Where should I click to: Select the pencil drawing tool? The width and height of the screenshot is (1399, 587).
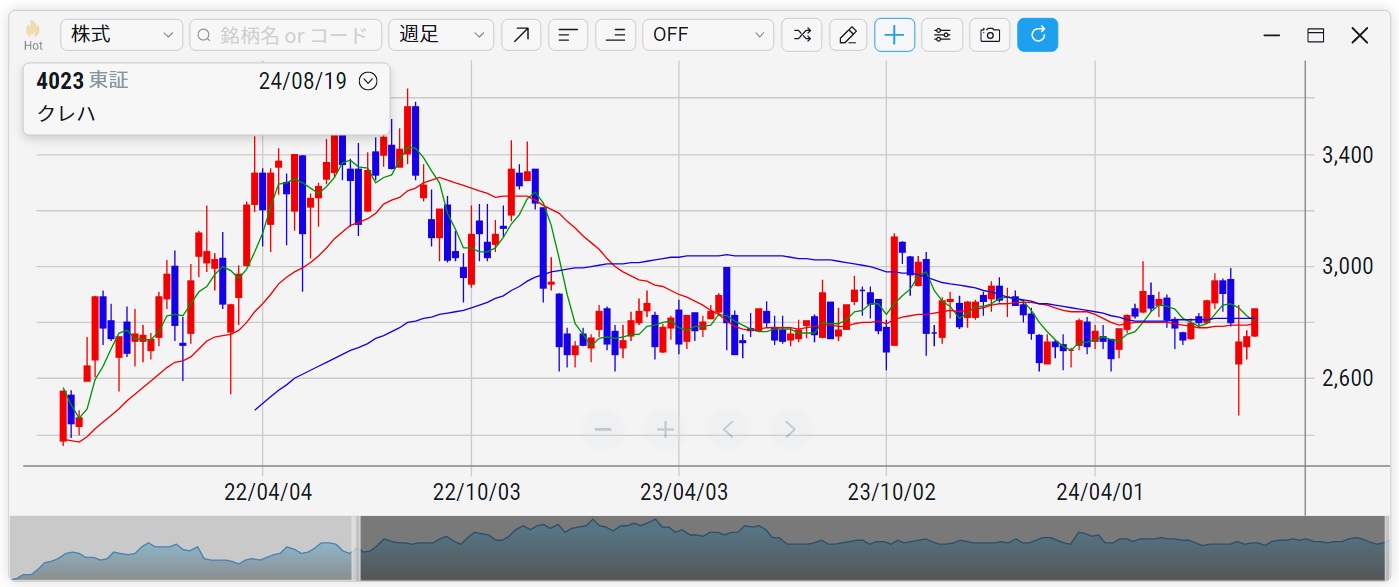[848, 35]
